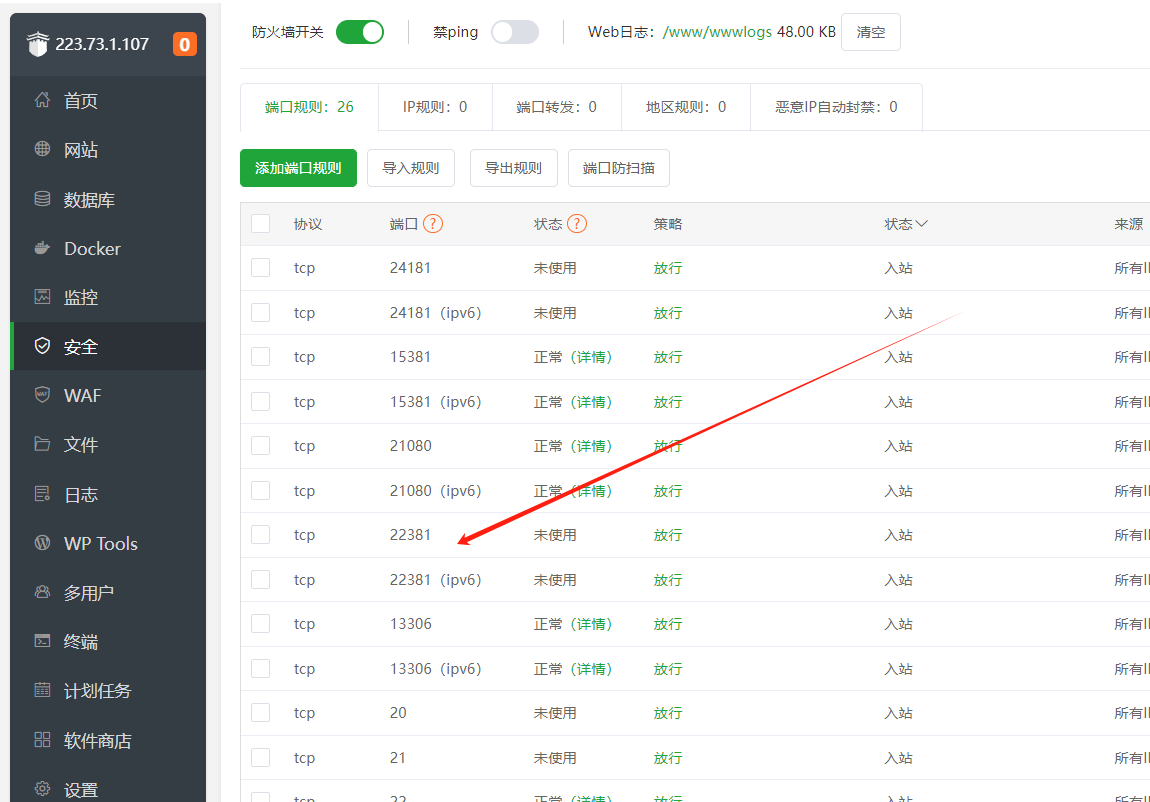The image size is (1150, 802).
Task: Click the monitor chart icon beside 监控
Action: tap(43, 297)
